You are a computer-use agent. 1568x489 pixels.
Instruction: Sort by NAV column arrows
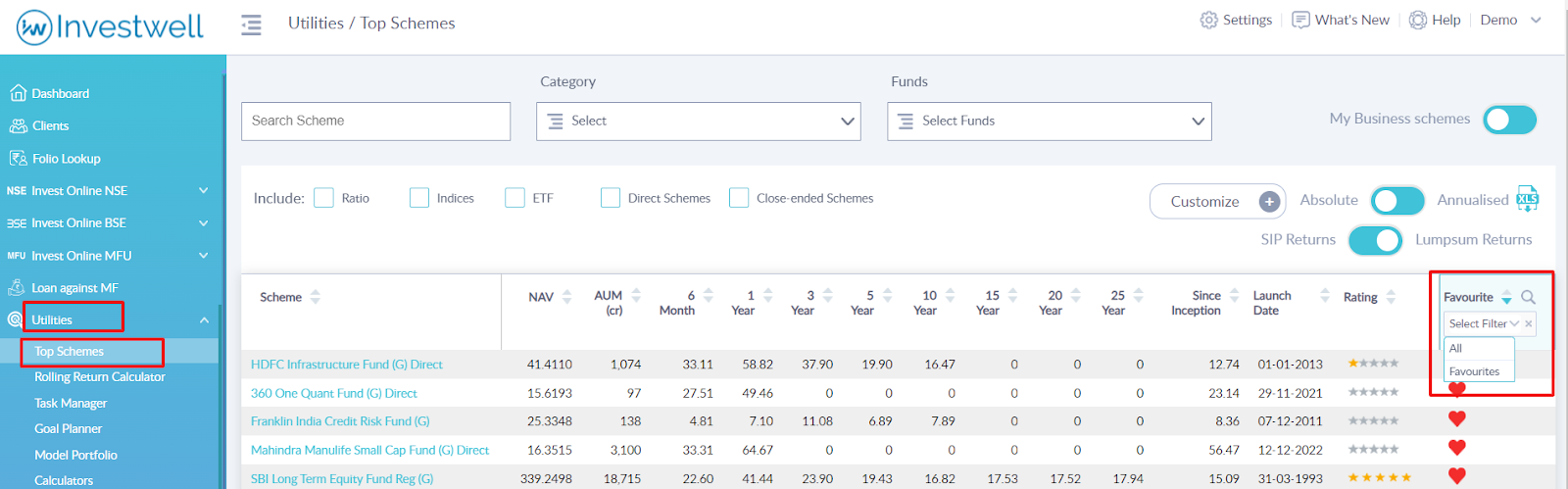[x=566, y=297]
